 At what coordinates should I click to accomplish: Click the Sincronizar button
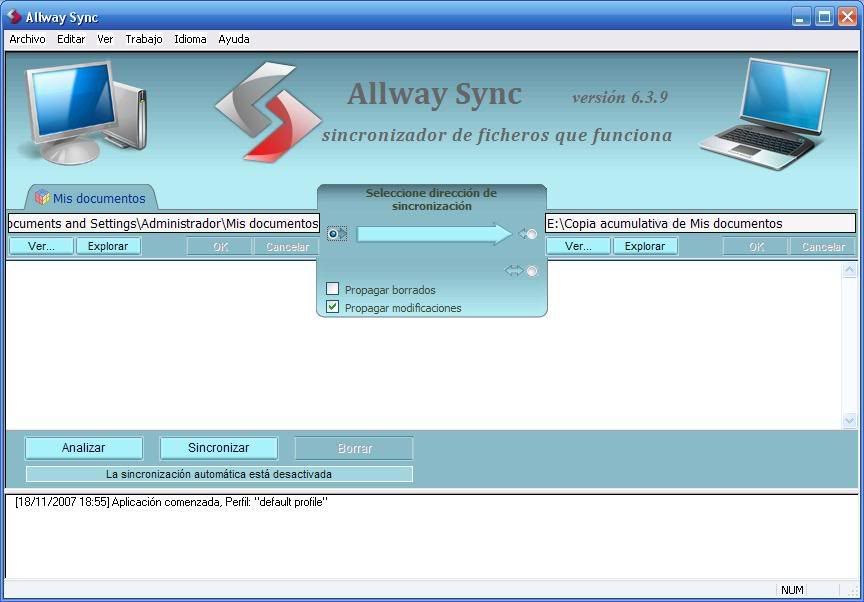(x=219, y=448)
